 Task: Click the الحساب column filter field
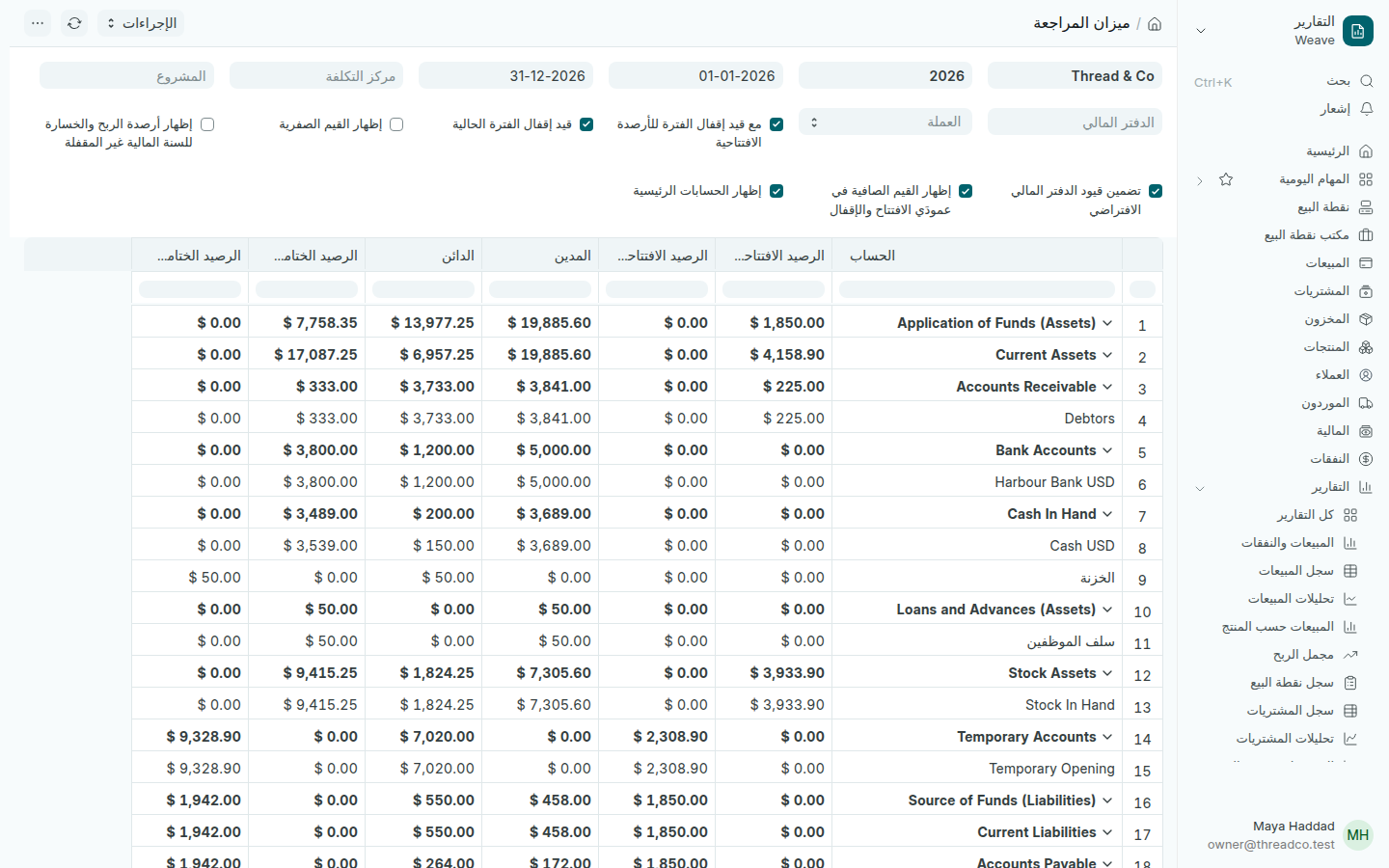tap(977, 289)
